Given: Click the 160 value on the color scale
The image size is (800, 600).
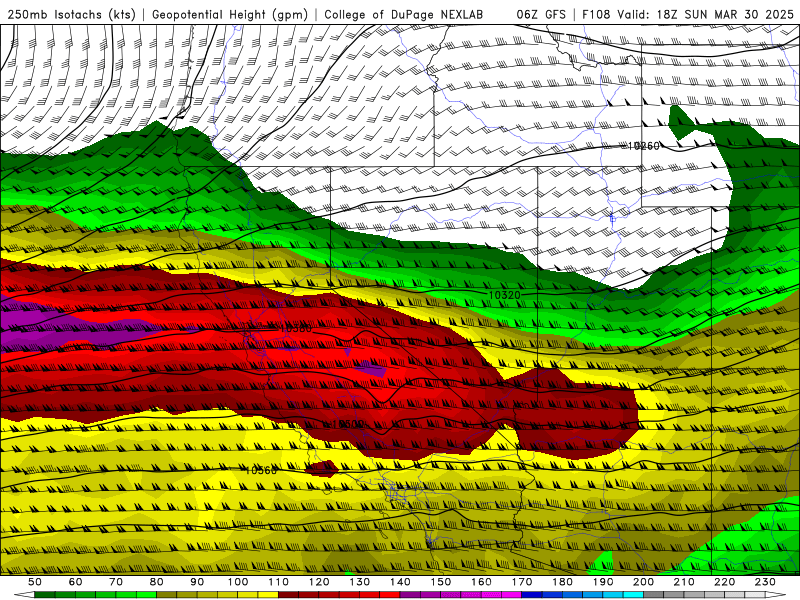Looking at the screenshot, I should tap(482, 582).
